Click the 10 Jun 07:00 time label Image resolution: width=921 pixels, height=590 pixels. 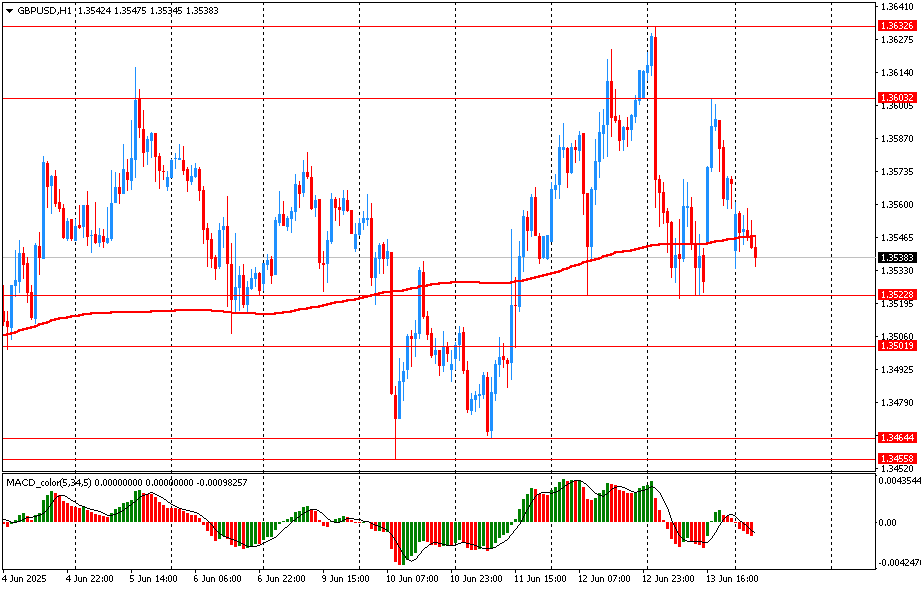(x=410, y=578)
